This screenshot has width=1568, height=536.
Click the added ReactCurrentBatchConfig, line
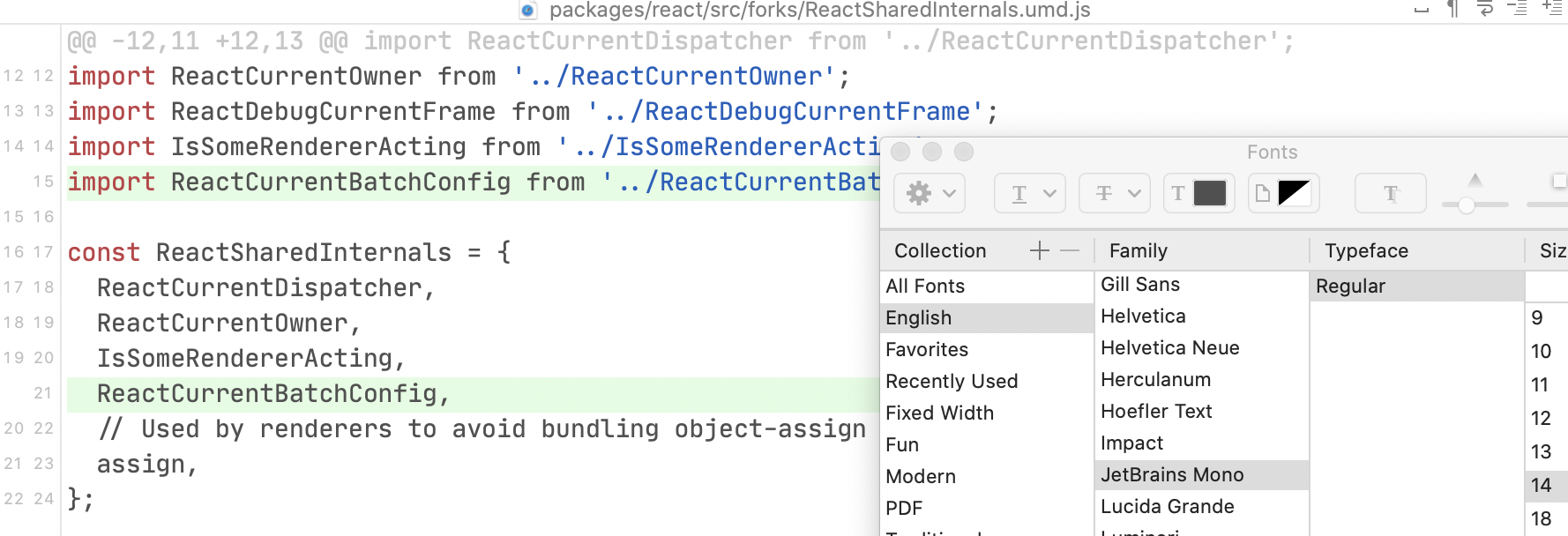click(273, 394)
